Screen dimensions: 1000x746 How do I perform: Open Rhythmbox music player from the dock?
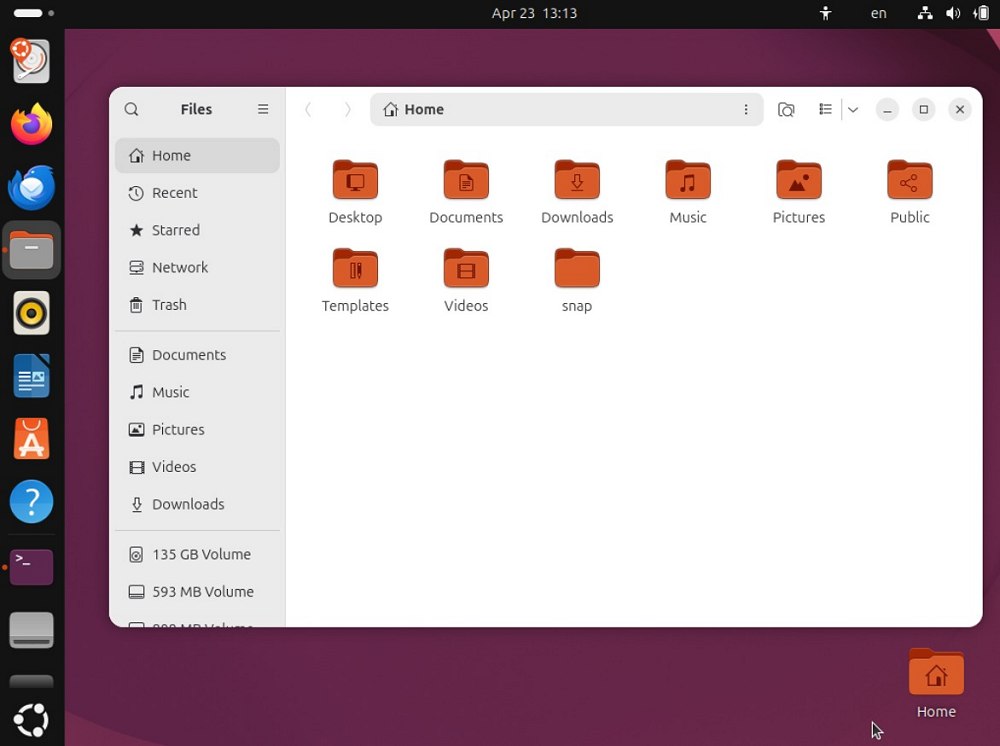[x=31, y=313]
